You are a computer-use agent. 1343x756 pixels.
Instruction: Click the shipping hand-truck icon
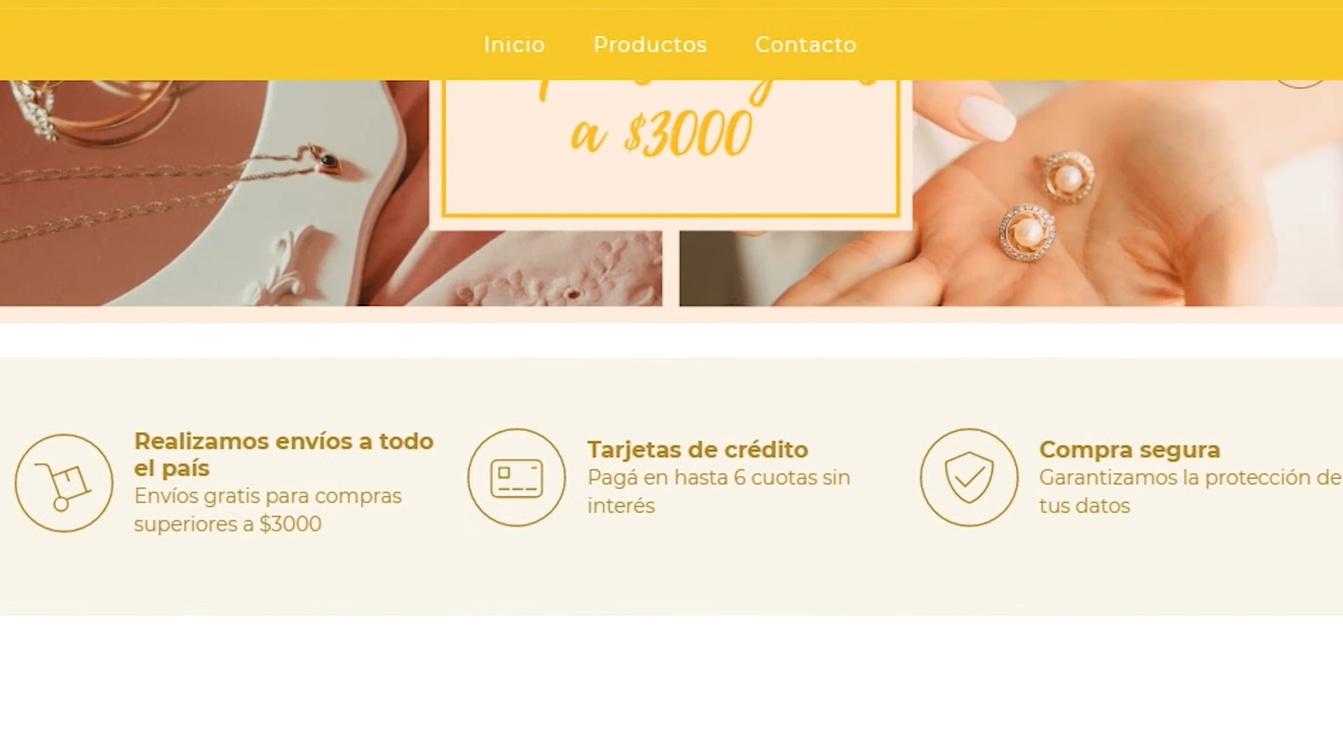pyautogui.click(x=64, y=483)
